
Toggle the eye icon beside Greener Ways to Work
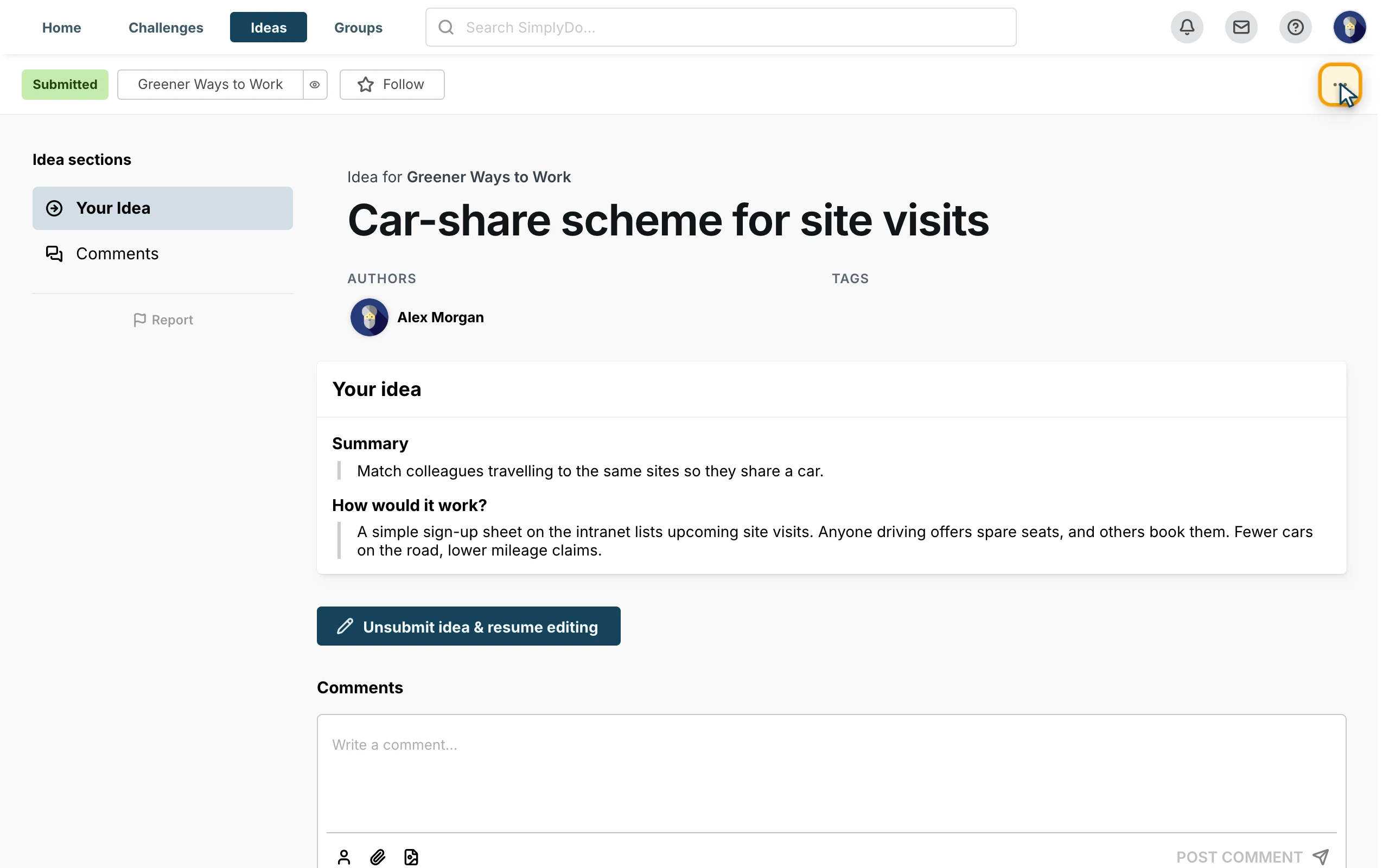pyautogui.click(x=315, y=85)
